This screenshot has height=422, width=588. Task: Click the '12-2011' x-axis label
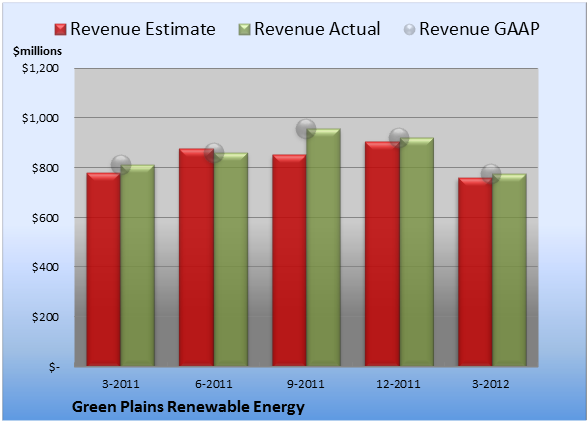point(398,384)
